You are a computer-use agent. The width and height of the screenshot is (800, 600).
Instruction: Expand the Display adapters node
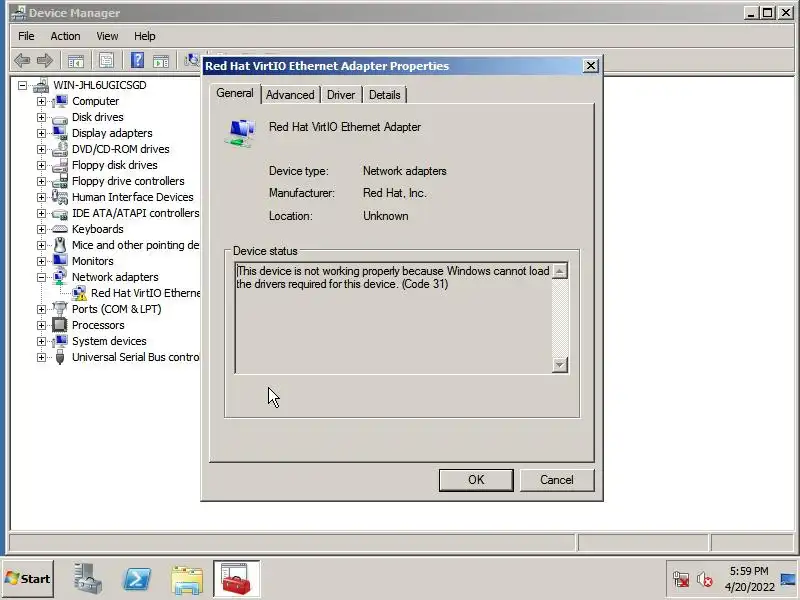coord(41,133)
